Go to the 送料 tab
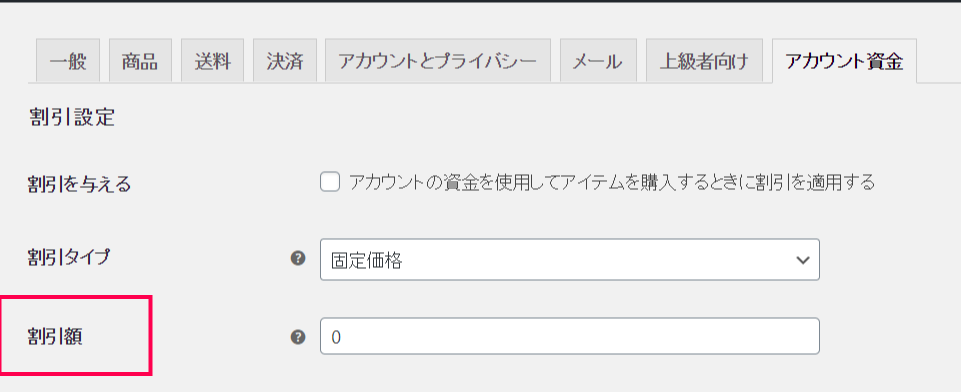 coord(213,61)
